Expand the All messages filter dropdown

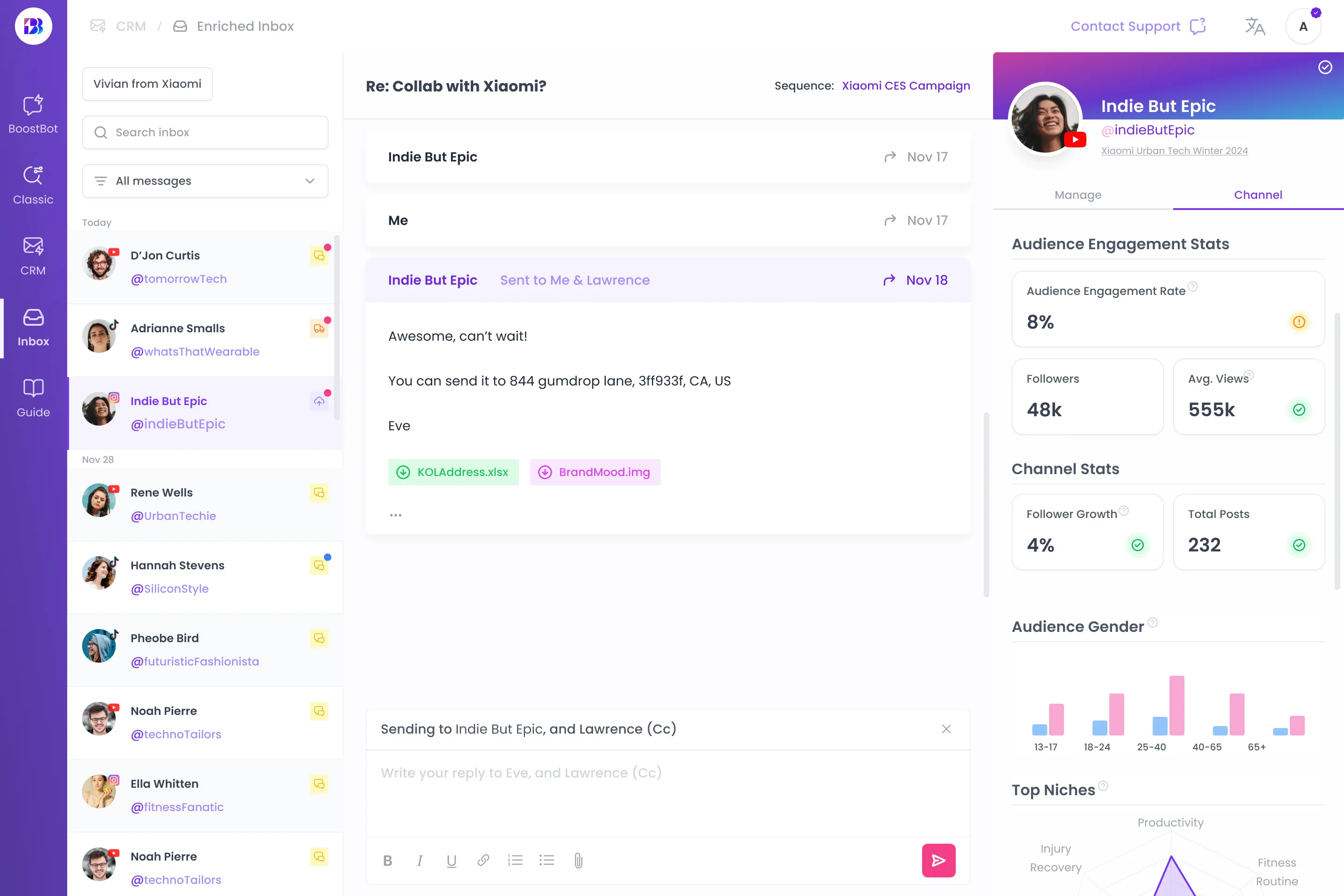[205, 180]
